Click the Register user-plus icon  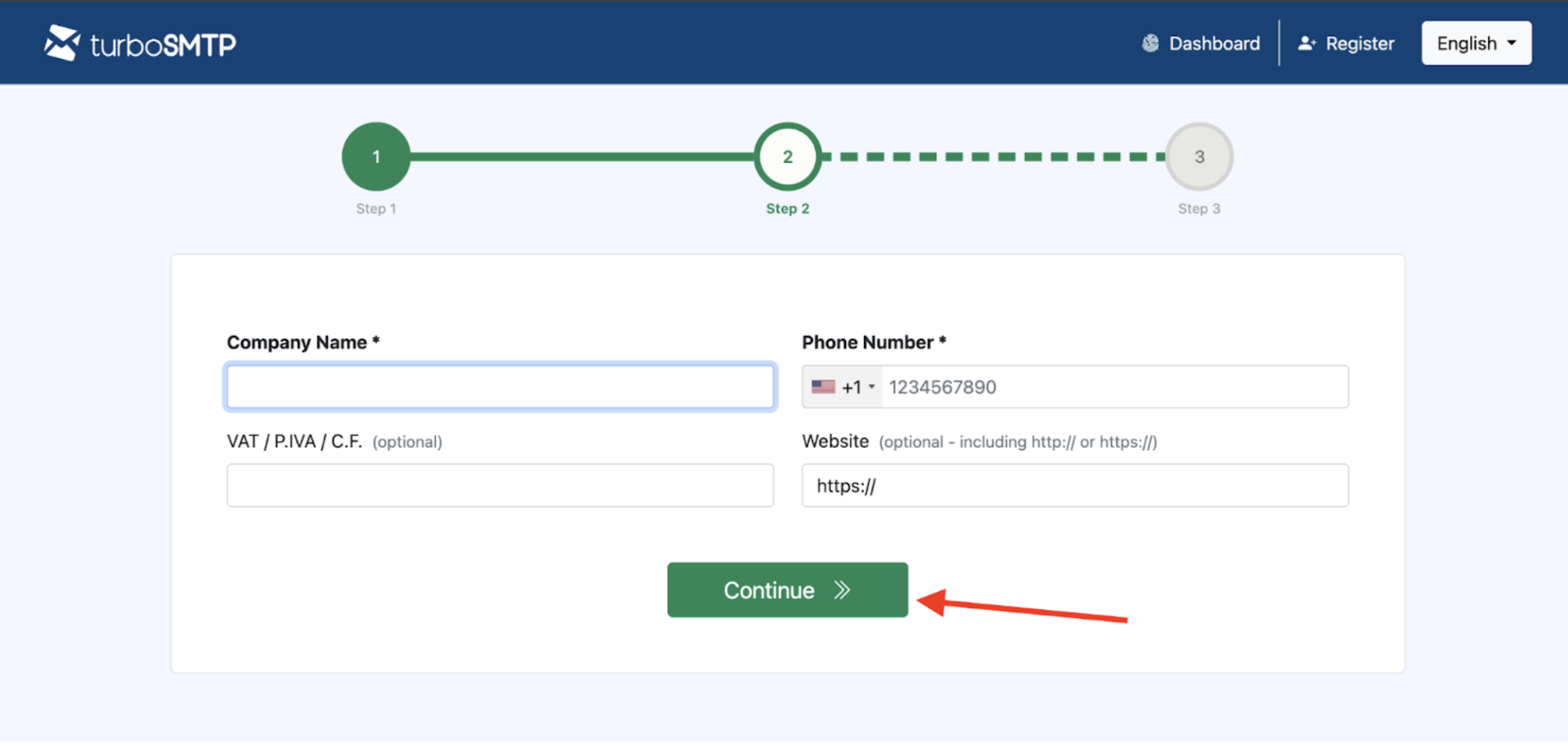pyautogui.click(x=1307, y=44)
